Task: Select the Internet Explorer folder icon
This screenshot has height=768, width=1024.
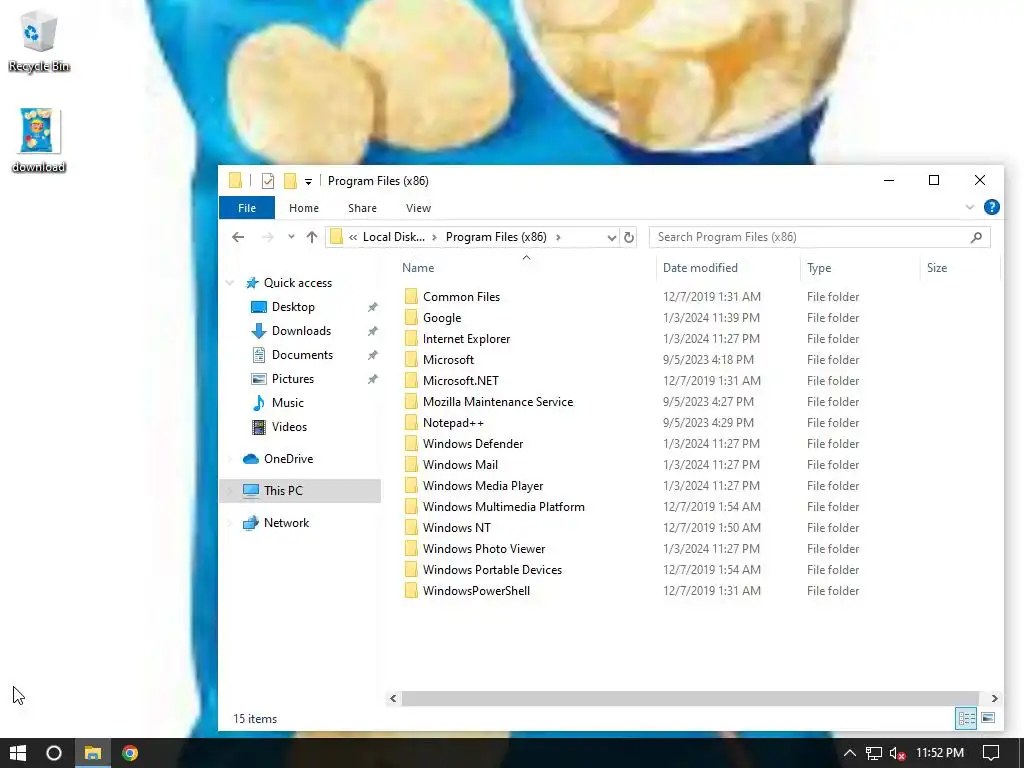Action: point(411,338)
